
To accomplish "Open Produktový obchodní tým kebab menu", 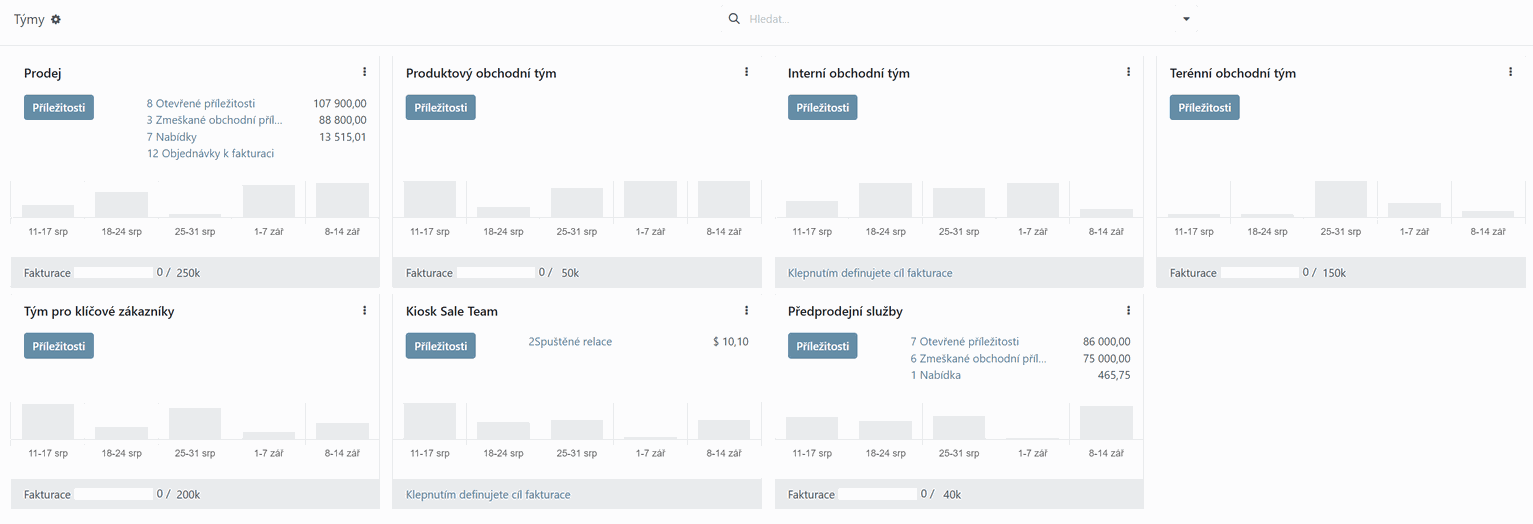I will [x=746, y=72].
